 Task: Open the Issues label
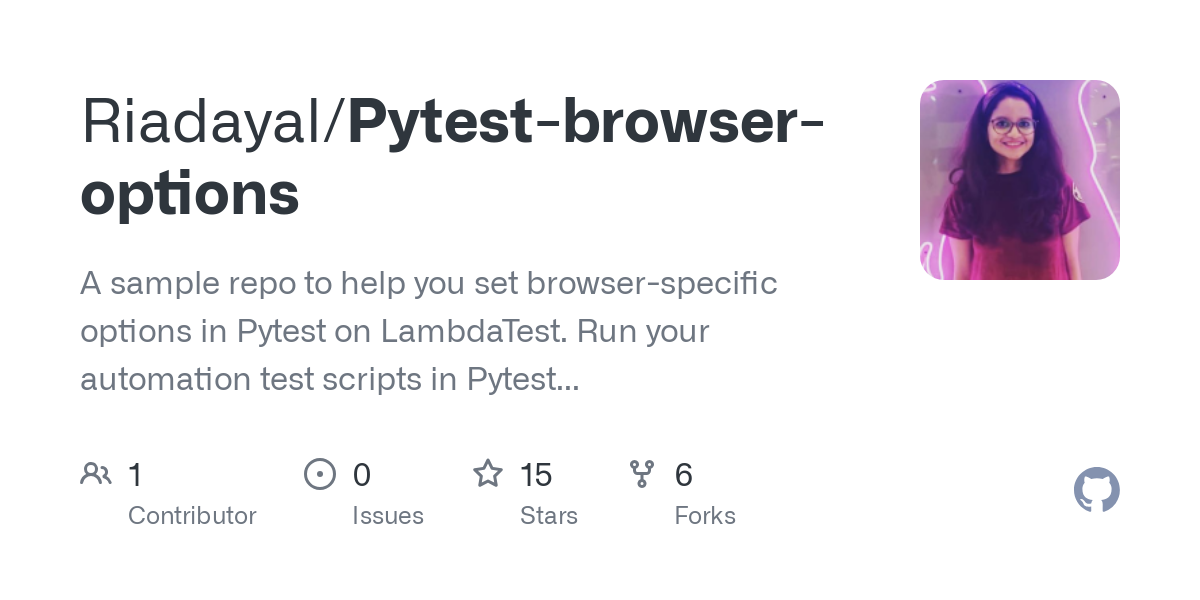[x=388, y=516]
